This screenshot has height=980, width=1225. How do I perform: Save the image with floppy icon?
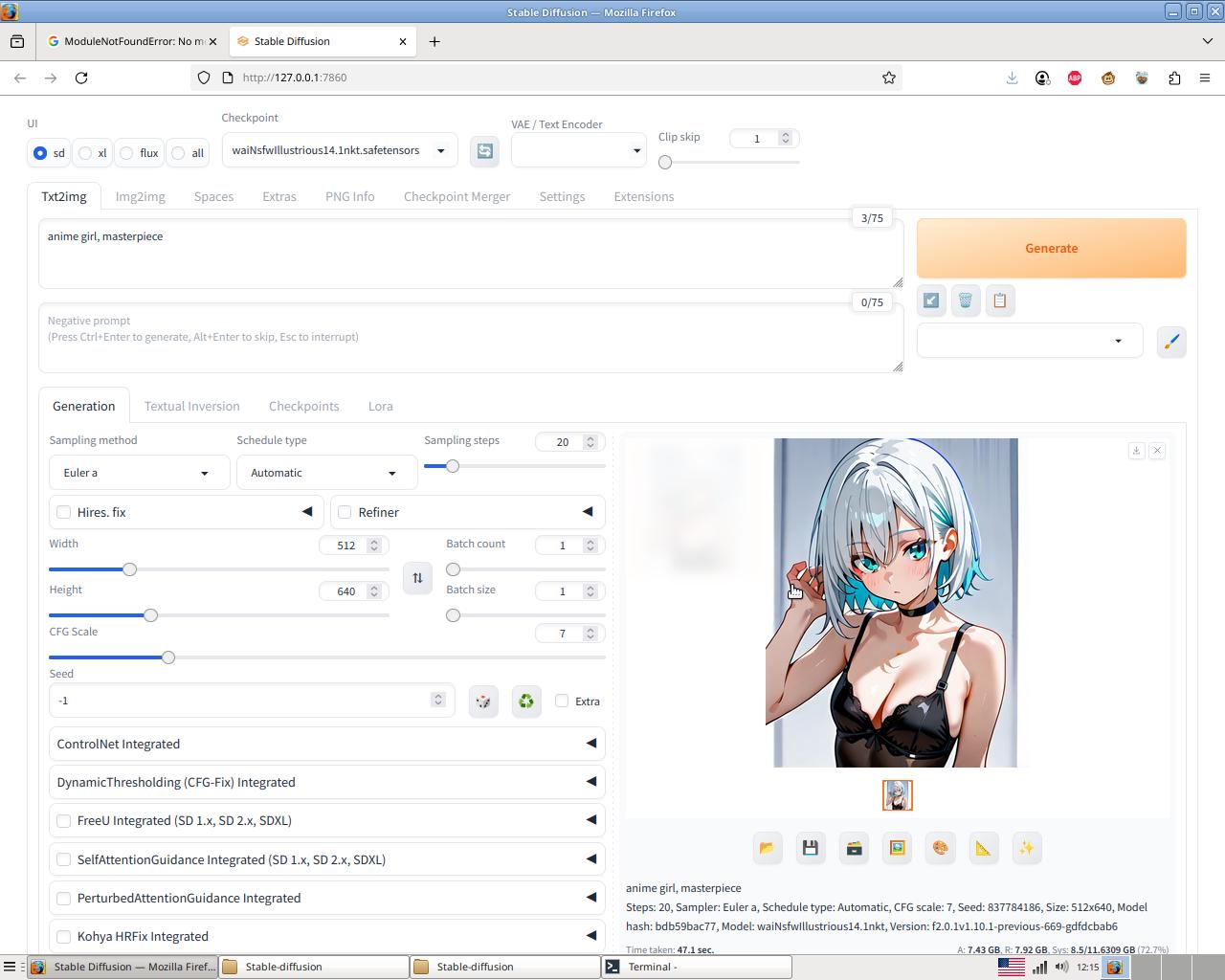(811, 848)
